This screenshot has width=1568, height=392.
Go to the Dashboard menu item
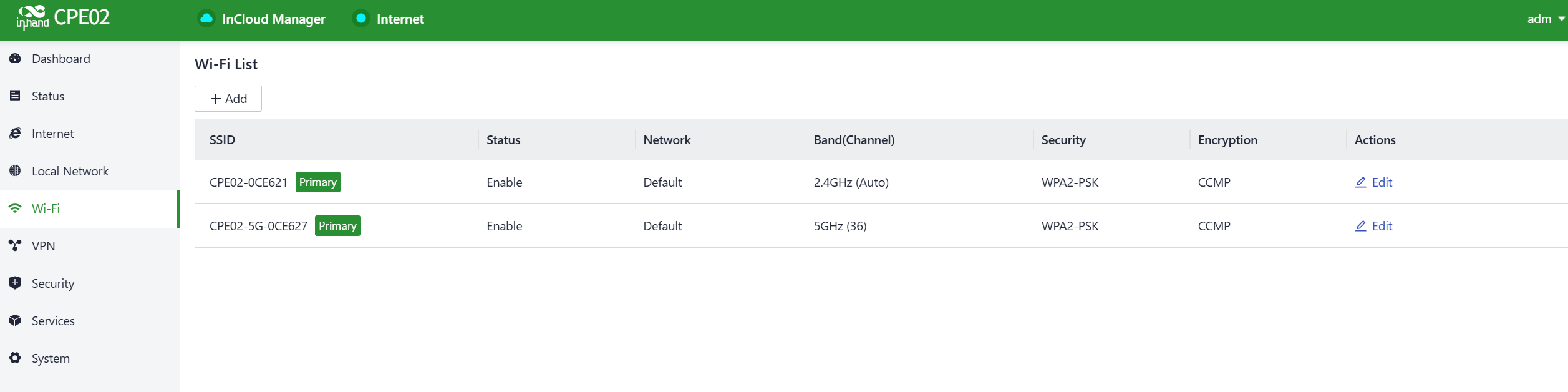(x=60, y=59)
